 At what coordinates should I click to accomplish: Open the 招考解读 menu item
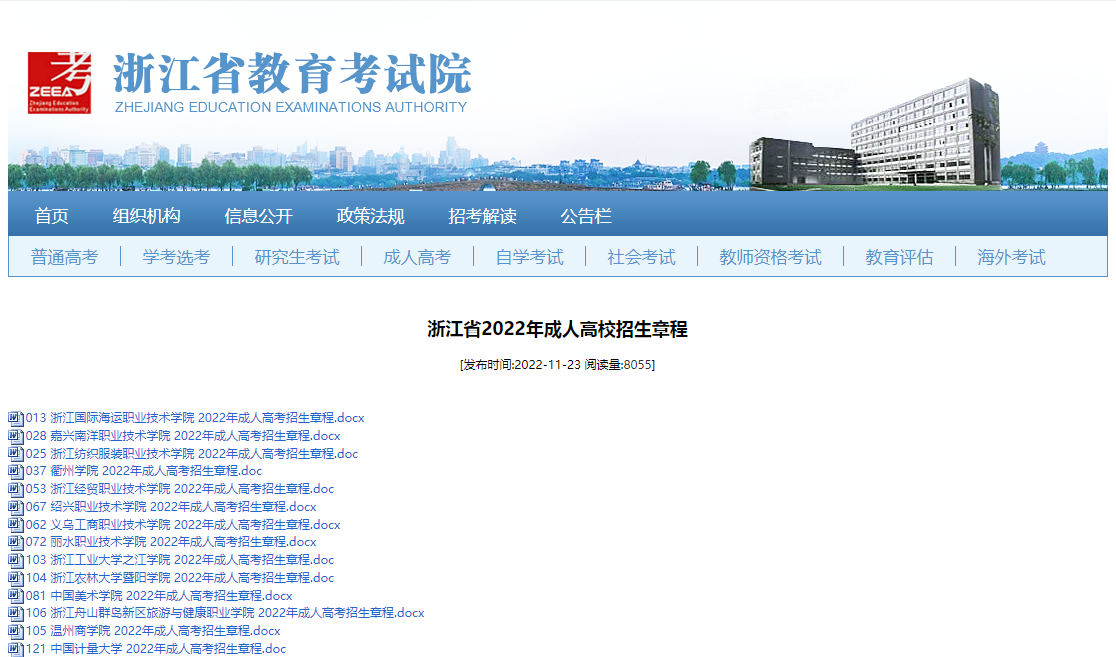(x=483, y=216)
